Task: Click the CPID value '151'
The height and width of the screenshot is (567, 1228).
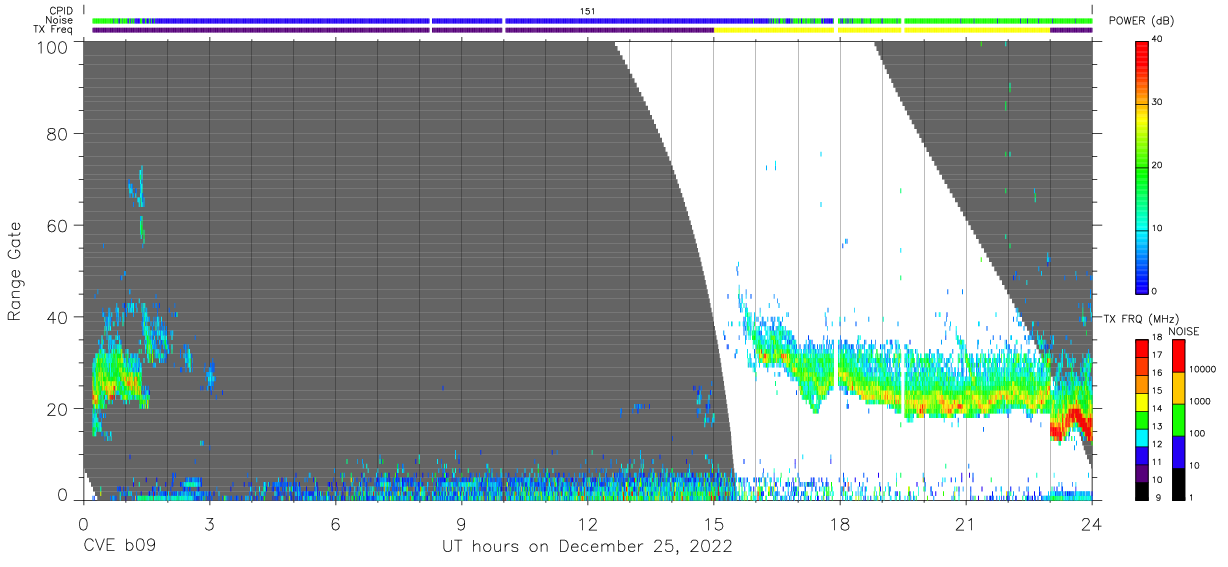Action: 588,10
